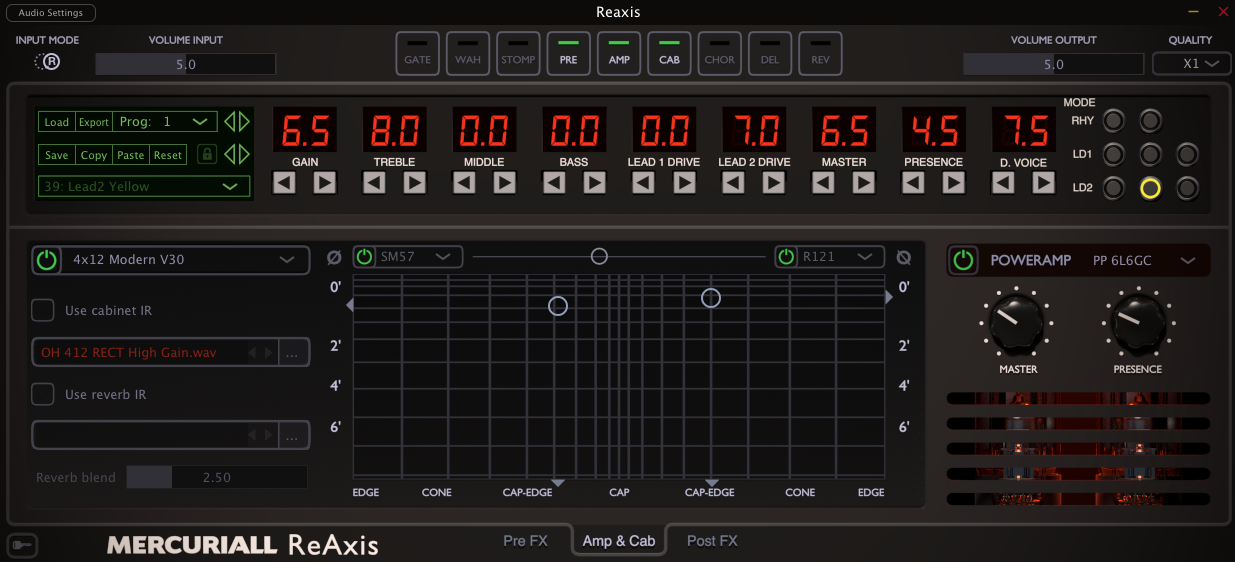Switch to the Amp & Cab tab

point(619,541)
